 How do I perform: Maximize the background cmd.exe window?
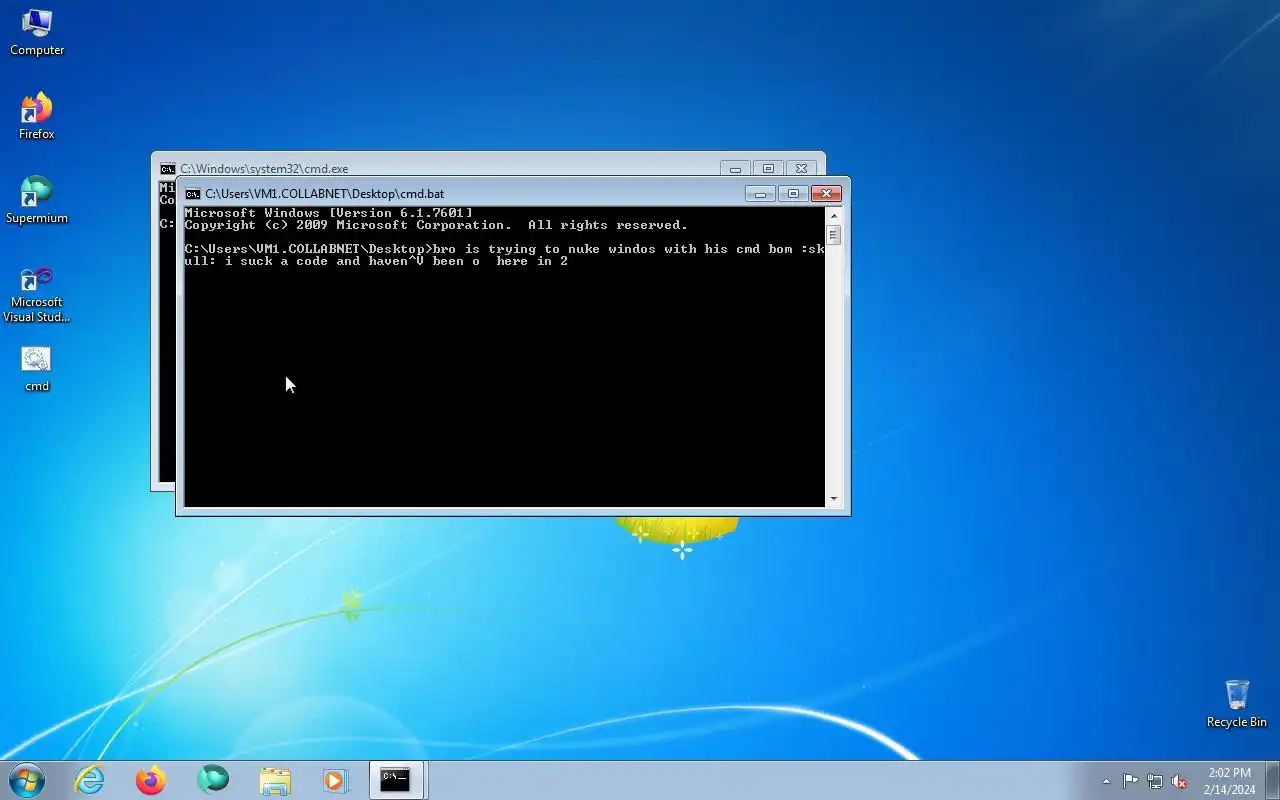click(768, 168)
